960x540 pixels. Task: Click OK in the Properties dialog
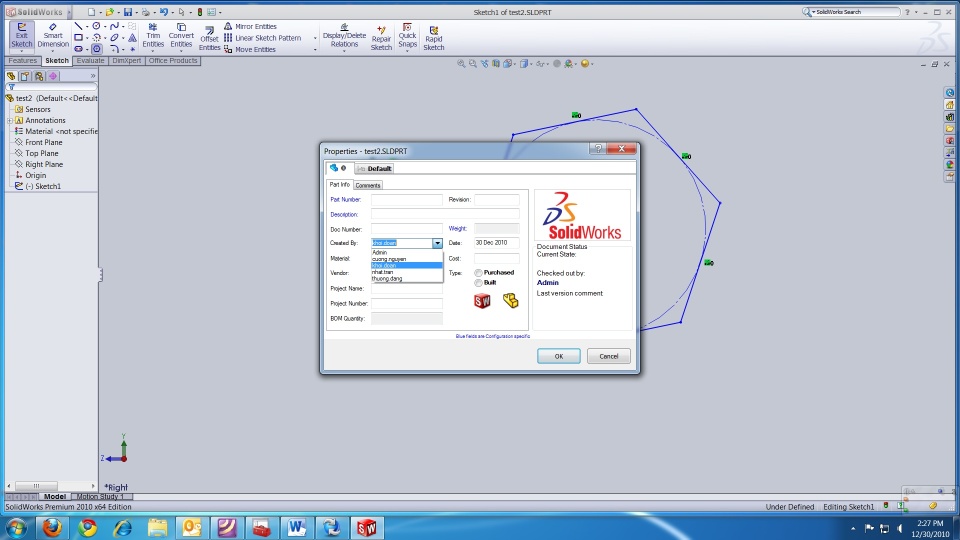click(x=558, y=356)
